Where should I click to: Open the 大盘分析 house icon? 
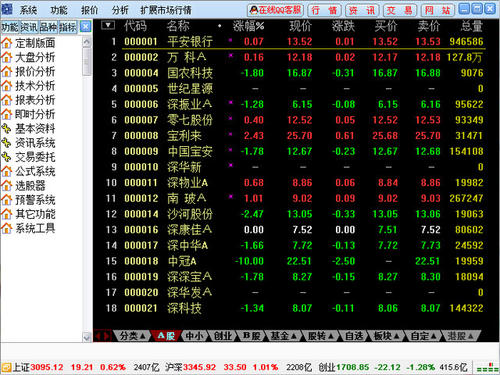[x=6, y=57]
